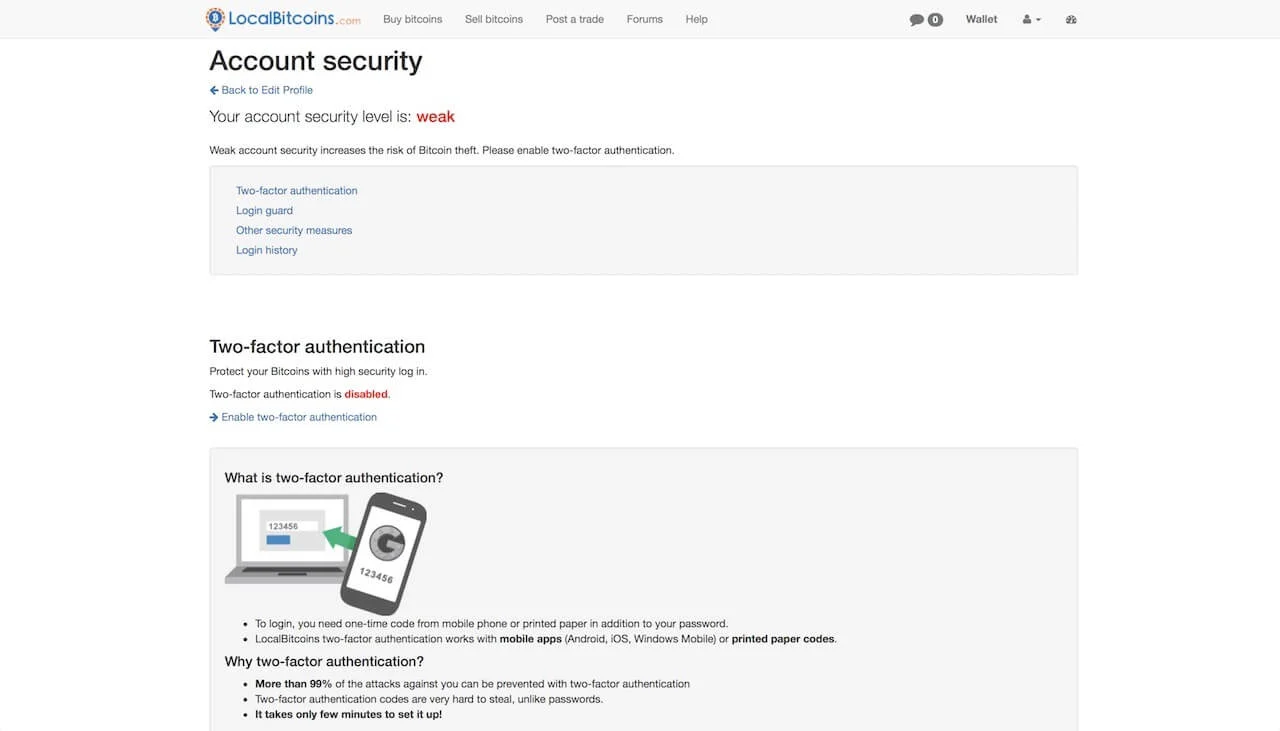Open the Forums page
The width and height of the screenshot is (1280, 731).
pyautogui.click(x=644, y=19)
